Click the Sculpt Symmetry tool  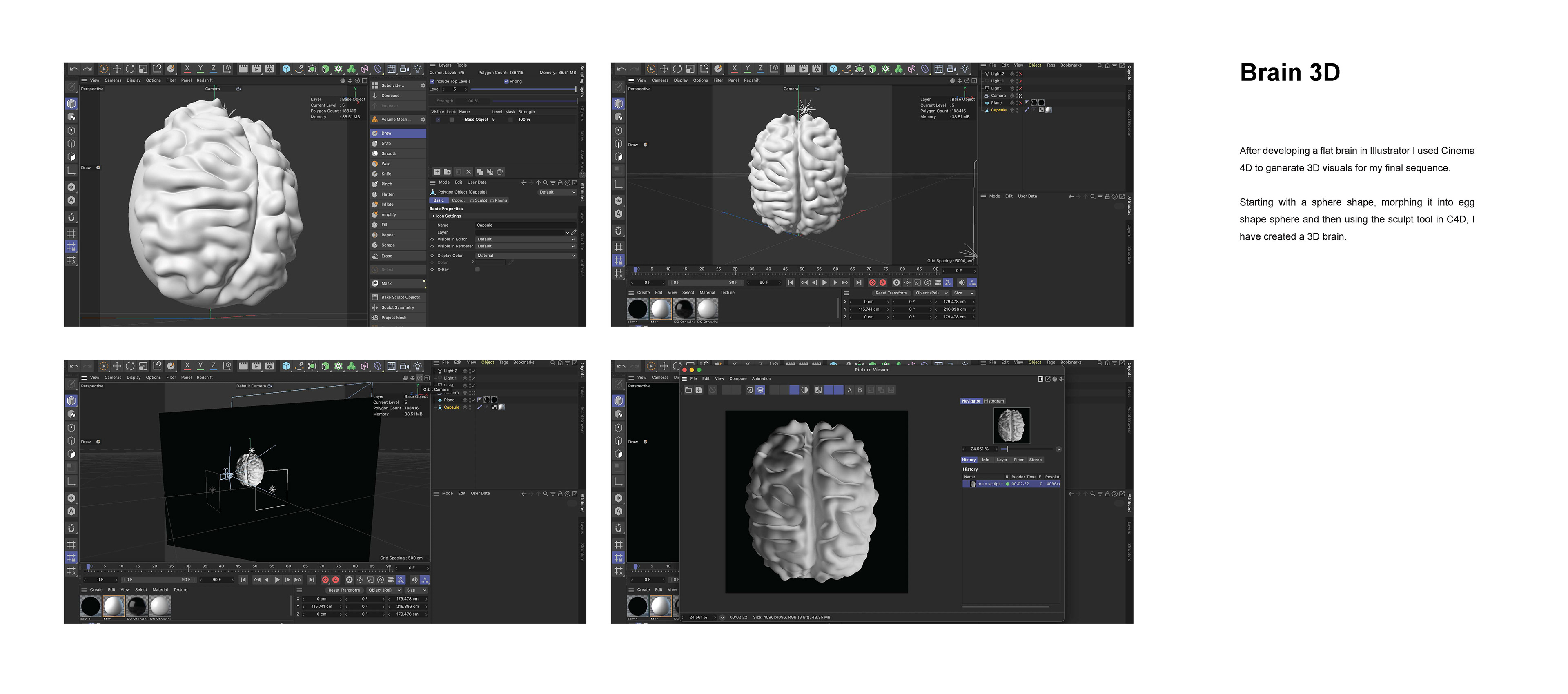click(x=397, y=307)
